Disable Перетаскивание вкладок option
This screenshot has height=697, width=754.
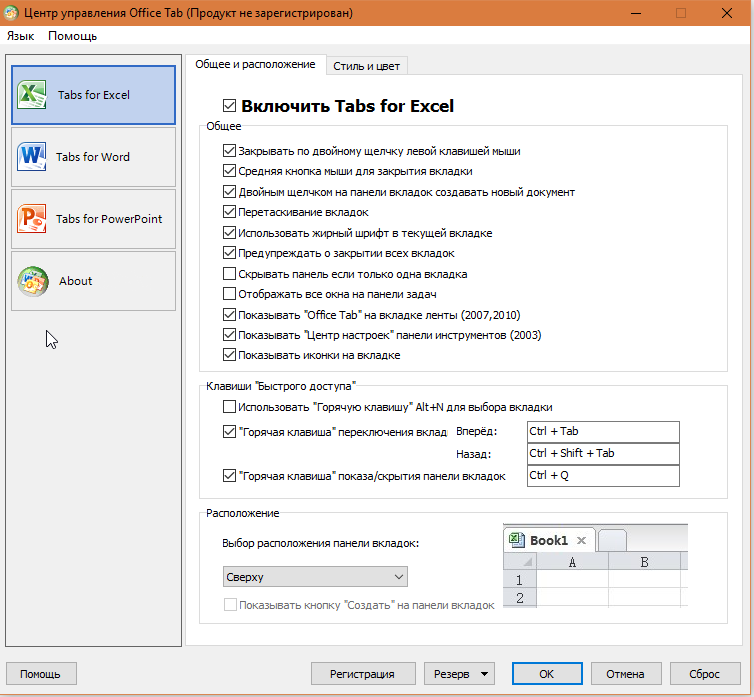229,212
